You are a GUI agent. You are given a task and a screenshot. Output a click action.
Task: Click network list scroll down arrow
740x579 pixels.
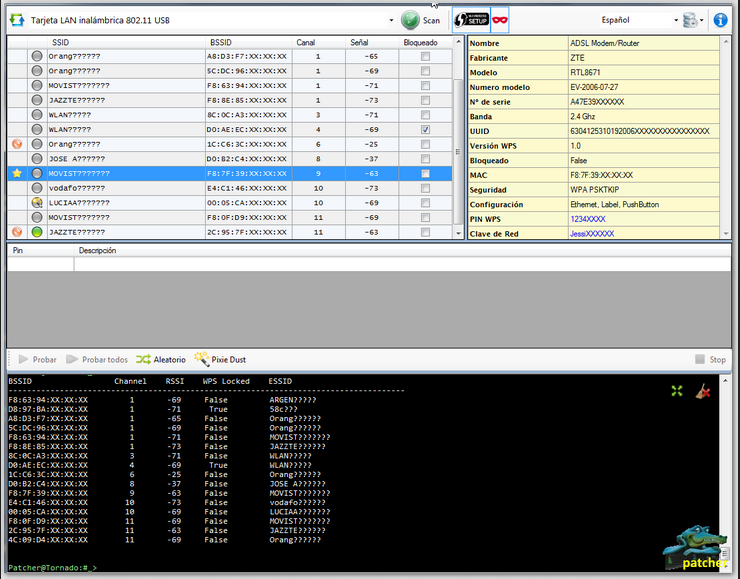pos(458,233)
